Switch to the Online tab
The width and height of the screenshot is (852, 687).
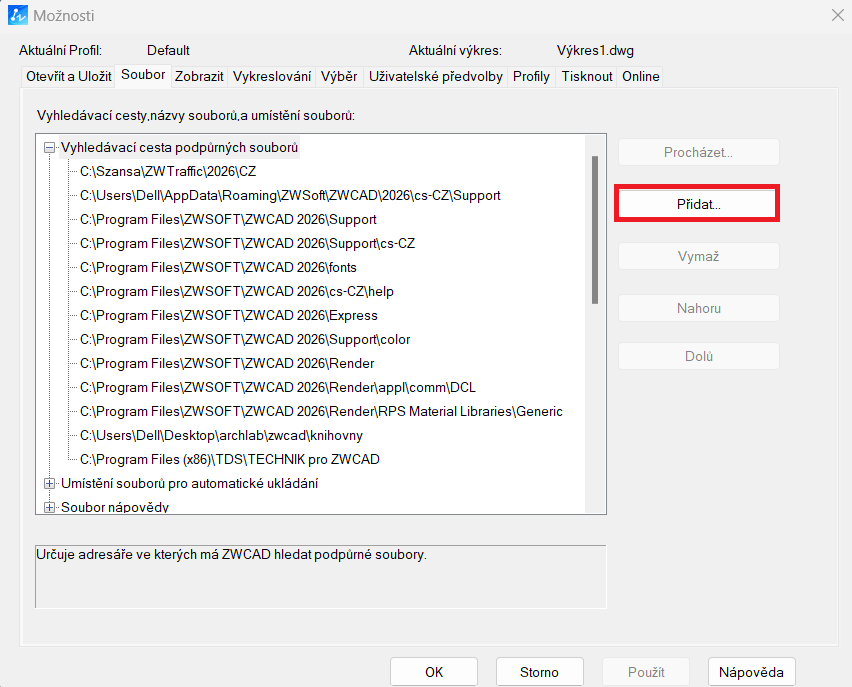(641, 77)
